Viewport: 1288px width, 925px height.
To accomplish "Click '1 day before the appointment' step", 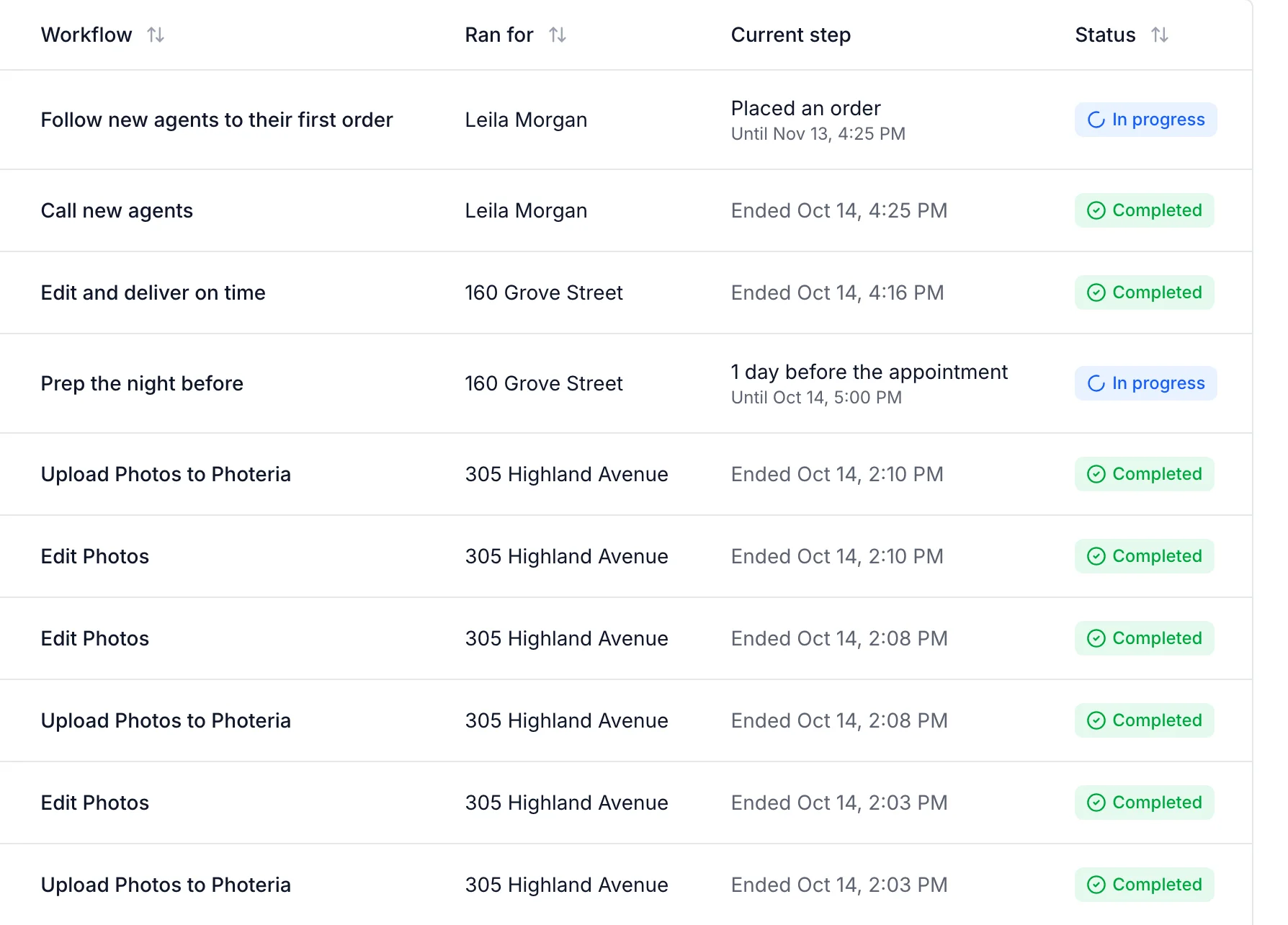I will coord(869,372).
